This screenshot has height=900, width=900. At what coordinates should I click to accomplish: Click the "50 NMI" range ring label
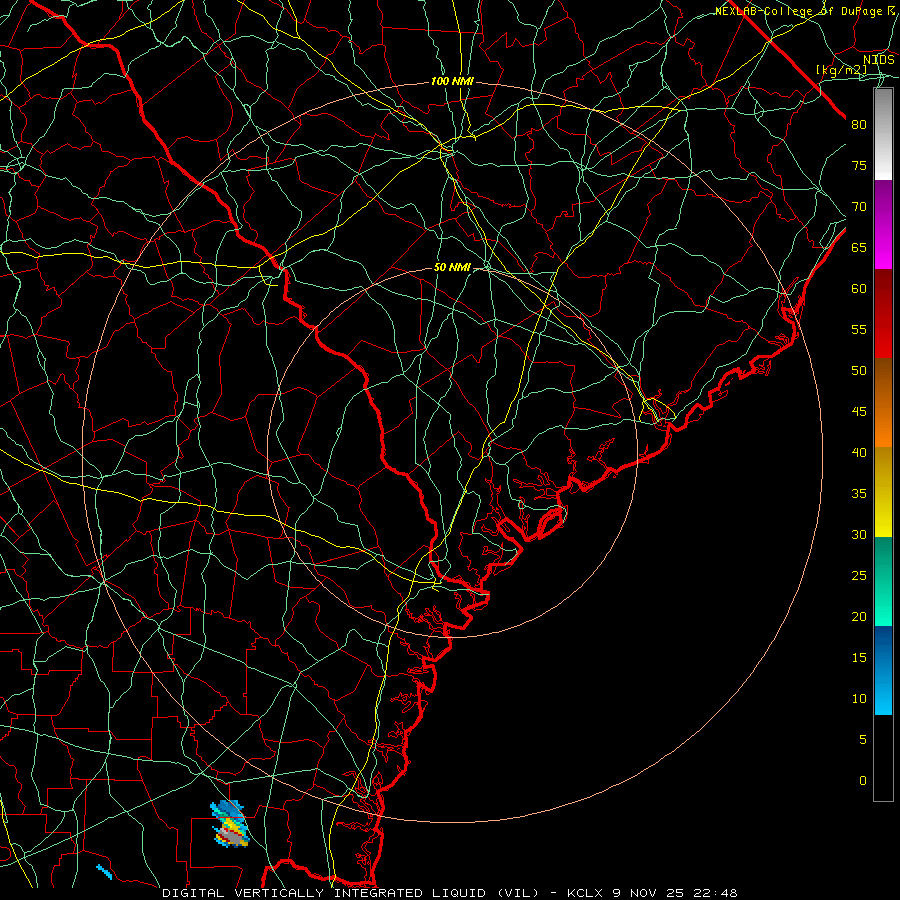452,267
